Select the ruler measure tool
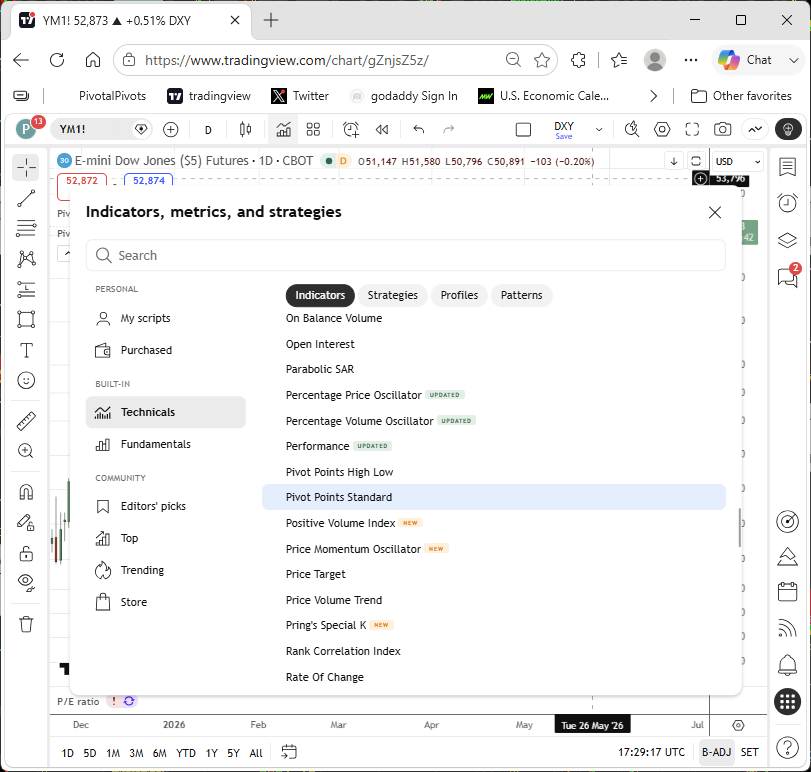811x772 pixels. pos(26,421)
